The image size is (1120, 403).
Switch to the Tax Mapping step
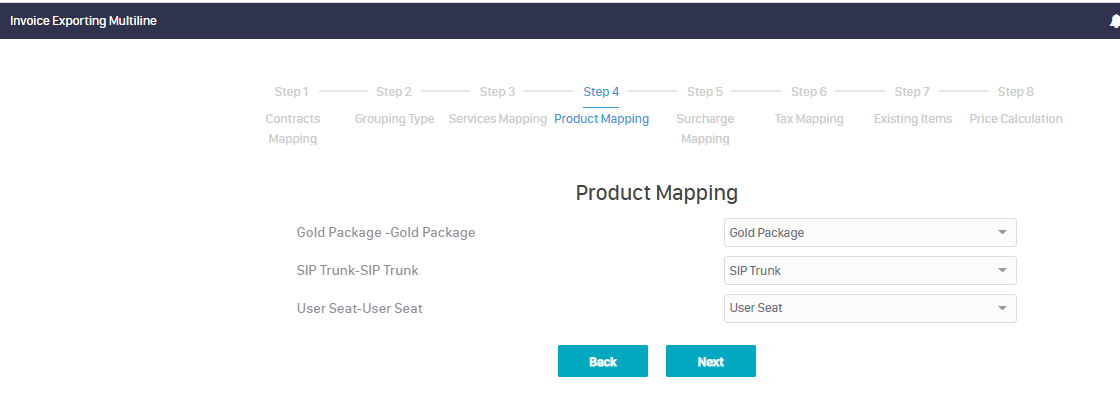click(x=809, y=119)
